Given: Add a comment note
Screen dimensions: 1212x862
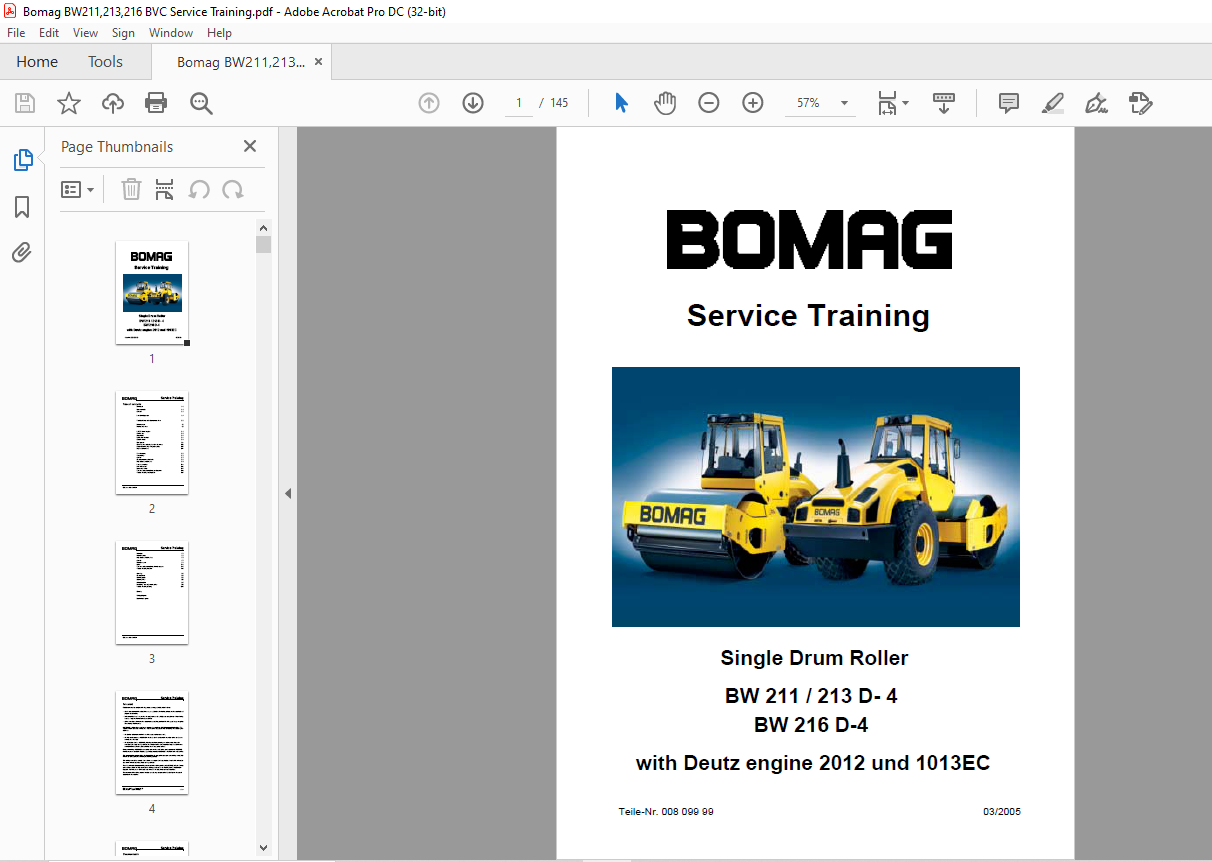Looking at the screenshot, I should pyautogui.click(x=1009, y=103).
